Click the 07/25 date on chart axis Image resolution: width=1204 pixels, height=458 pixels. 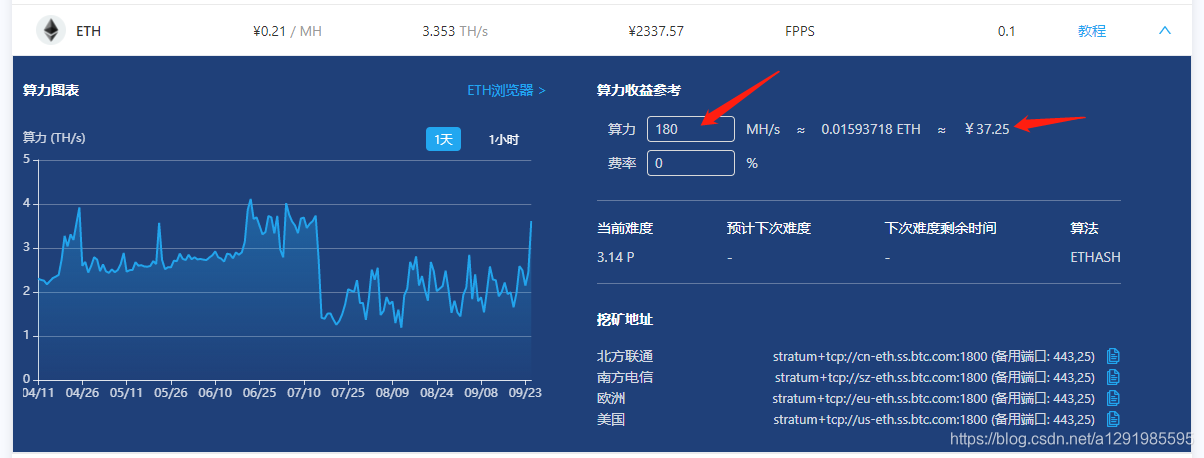tap(348, 392)
